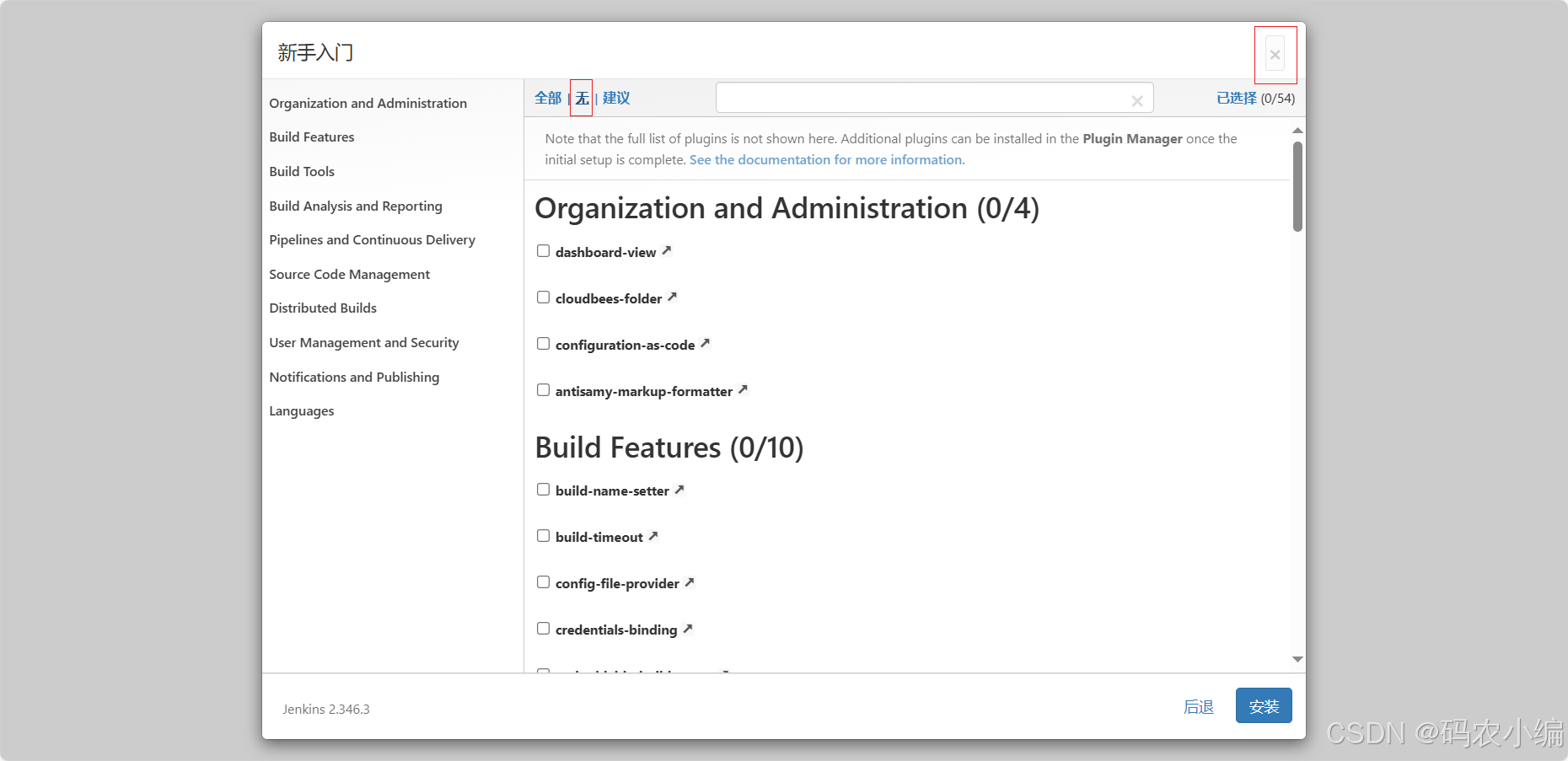1568x761 pixels.
Task: Open cloudbees-folder external link icon
Action: point(672,297)
